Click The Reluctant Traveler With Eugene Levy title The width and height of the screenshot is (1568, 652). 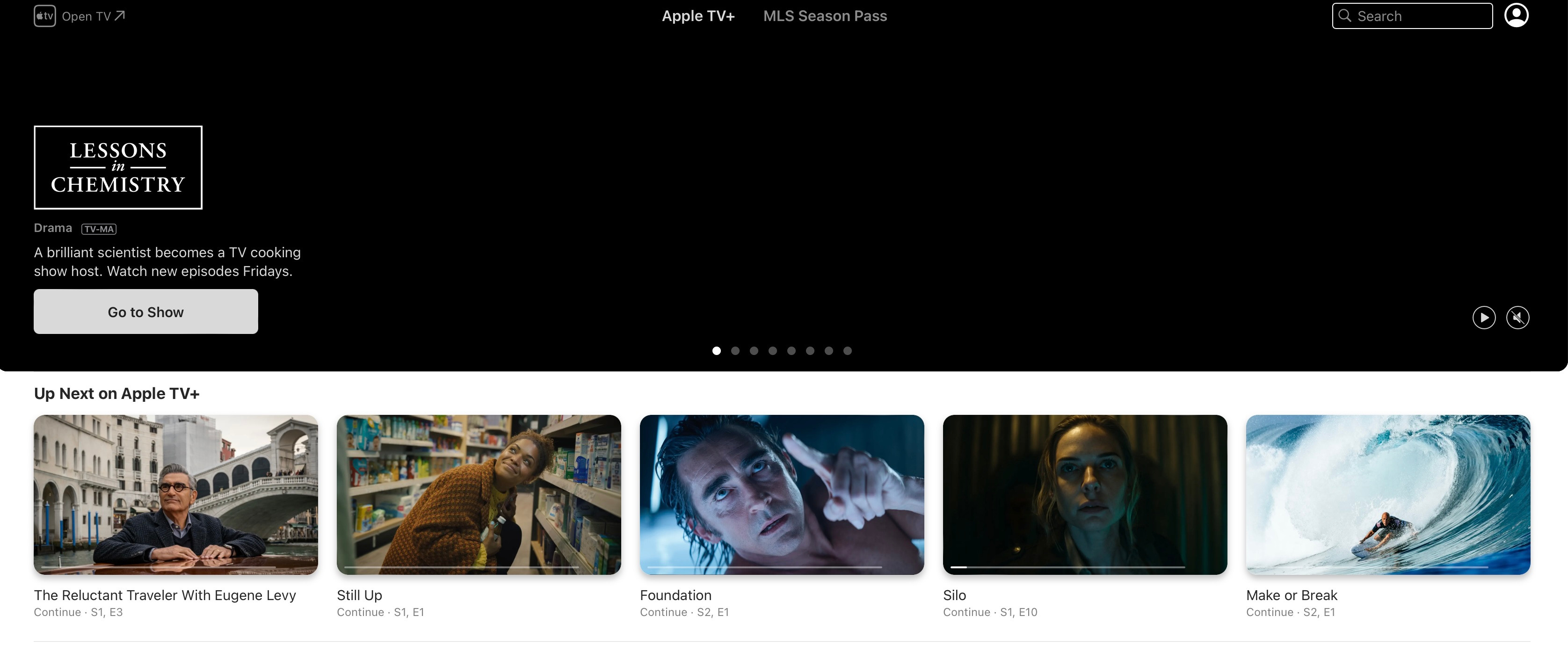(x=165, y=595)
